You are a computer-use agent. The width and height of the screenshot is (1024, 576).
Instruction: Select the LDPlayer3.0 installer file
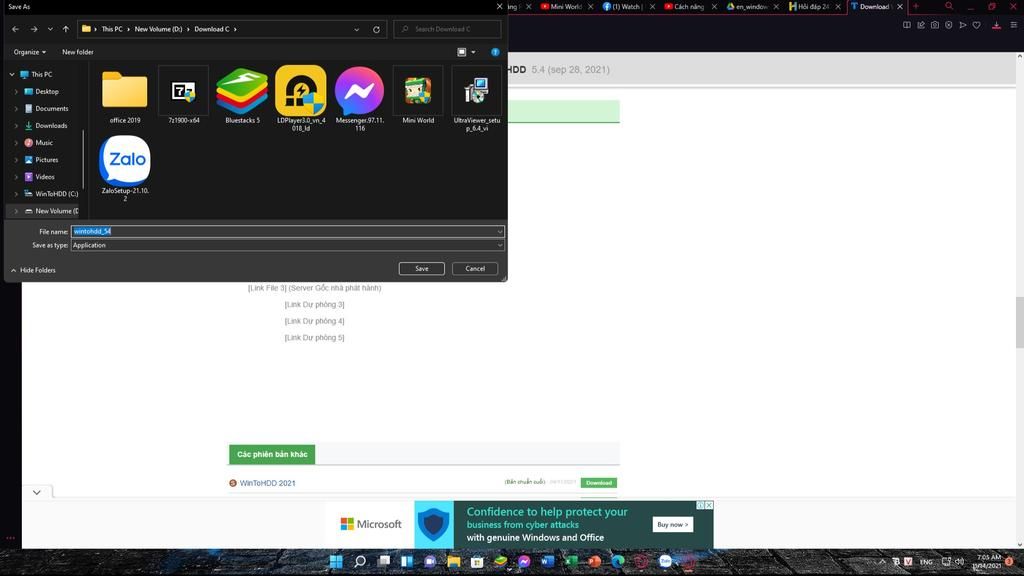pyautogui.click(x=301, y=99)
